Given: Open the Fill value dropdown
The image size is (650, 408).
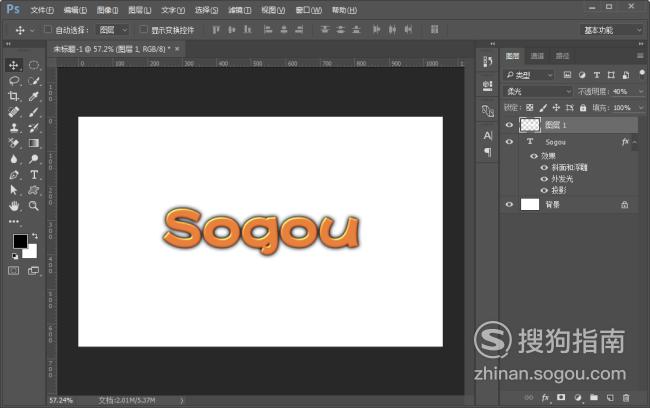Looking at the screenshot, I should [641, 108].
